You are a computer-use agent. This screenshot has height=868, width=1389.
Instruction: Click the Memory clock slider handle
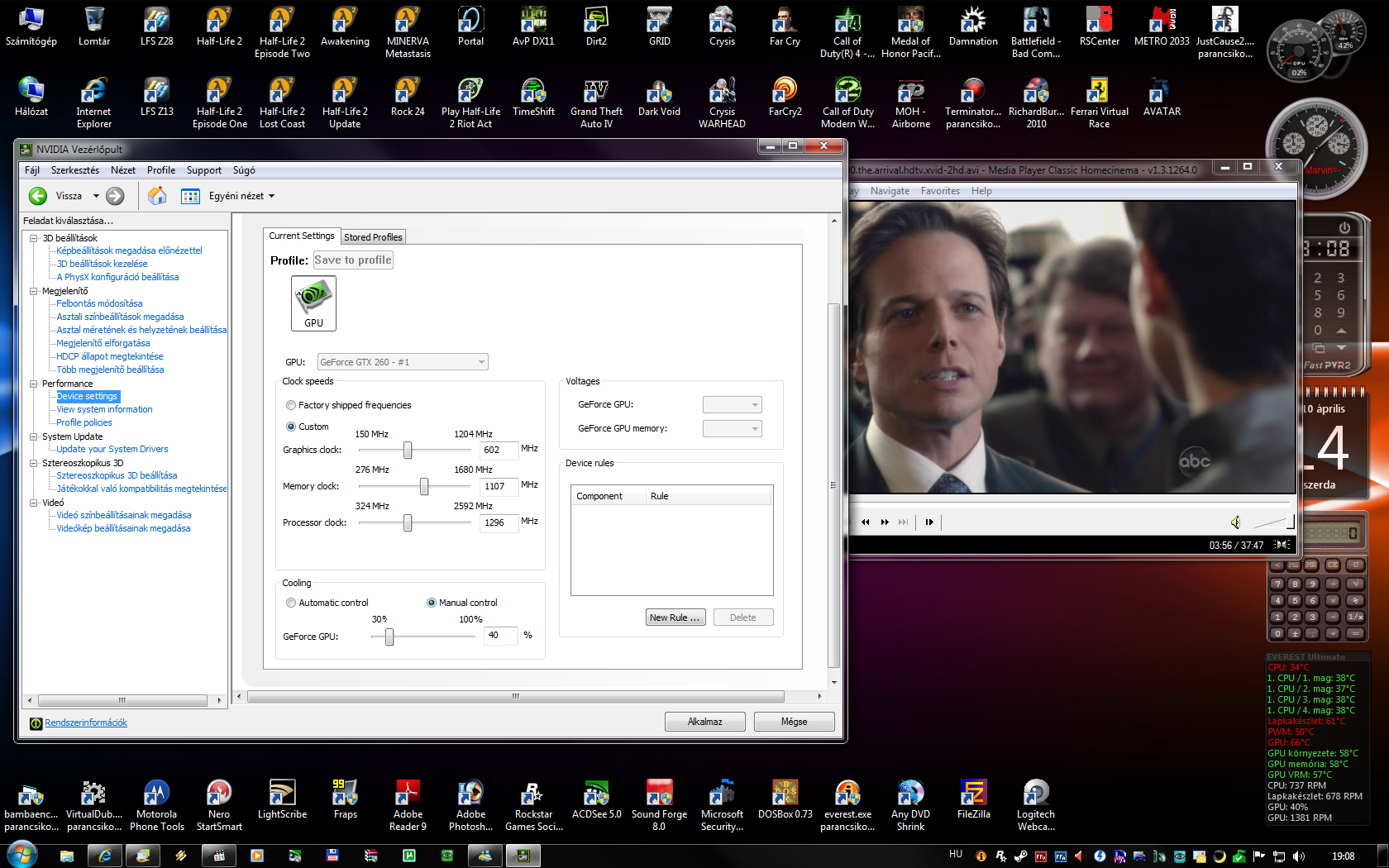pyautogui.click(x=424, y=486)
